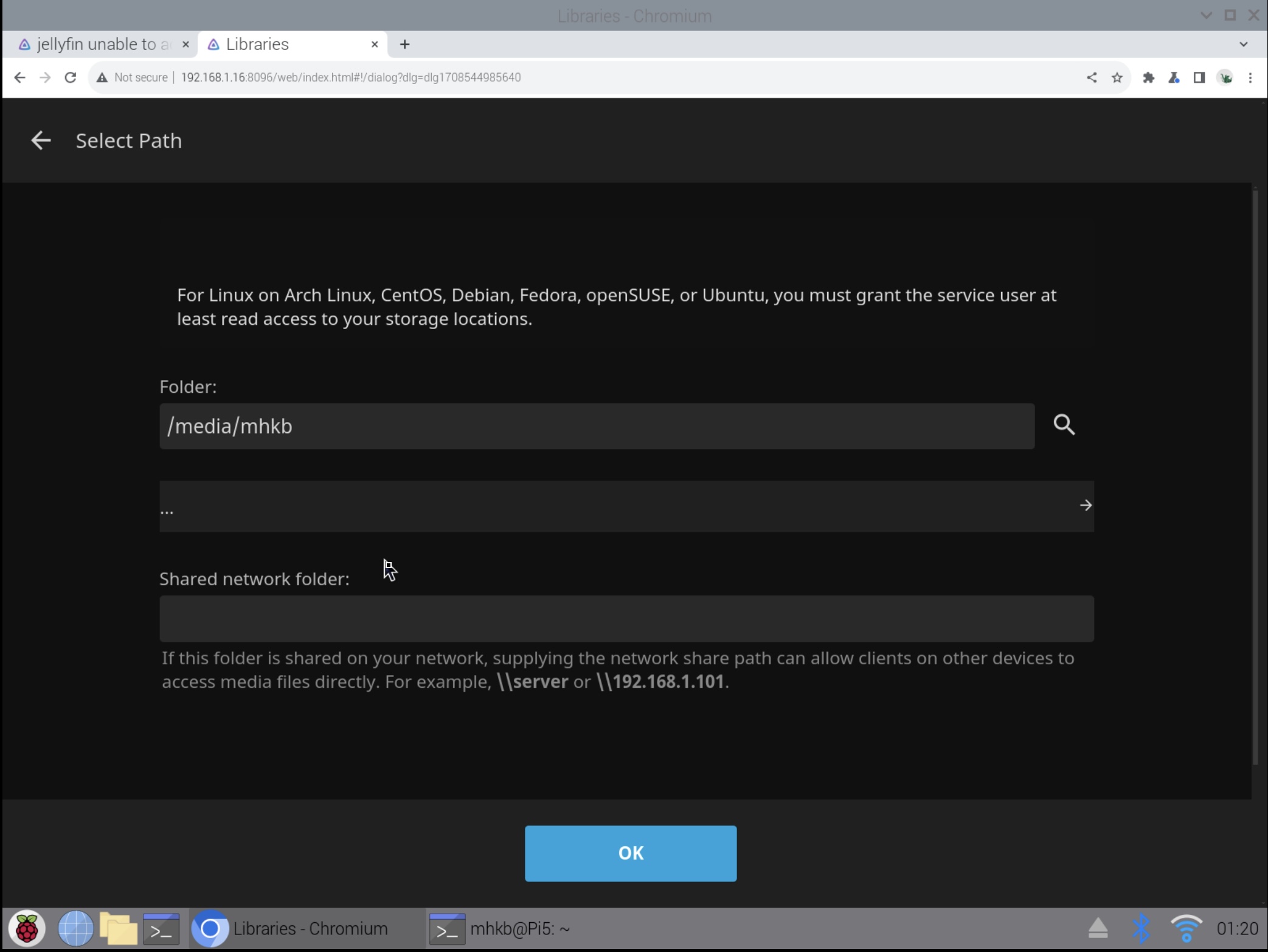Click the share page icon
The width and height of the screenshot is (1268, 952).
pos(1092,77)
